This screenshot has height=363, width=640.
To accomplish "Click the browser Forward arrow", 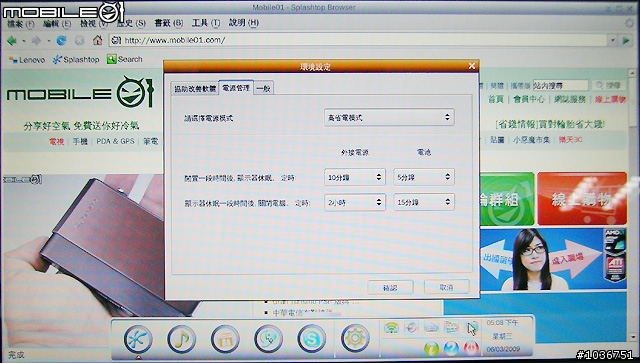I will (36, 40).
